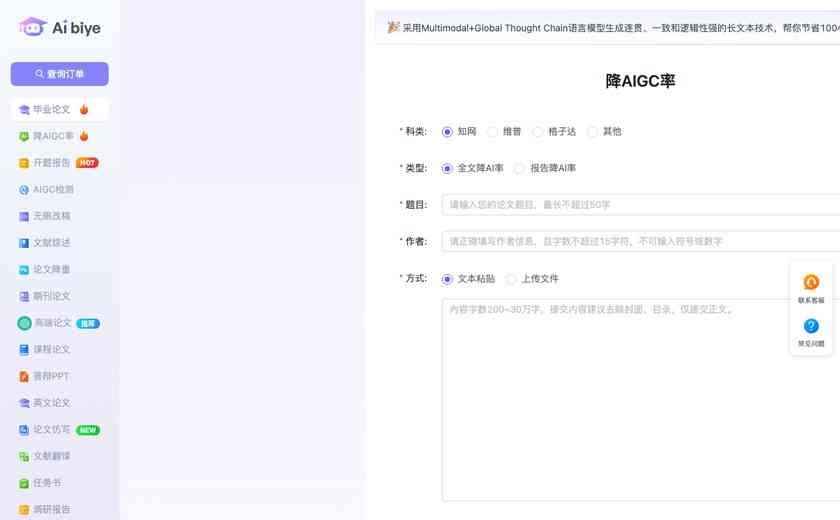Open 降AIGC率 via its green shield icon

click(24, 137)
